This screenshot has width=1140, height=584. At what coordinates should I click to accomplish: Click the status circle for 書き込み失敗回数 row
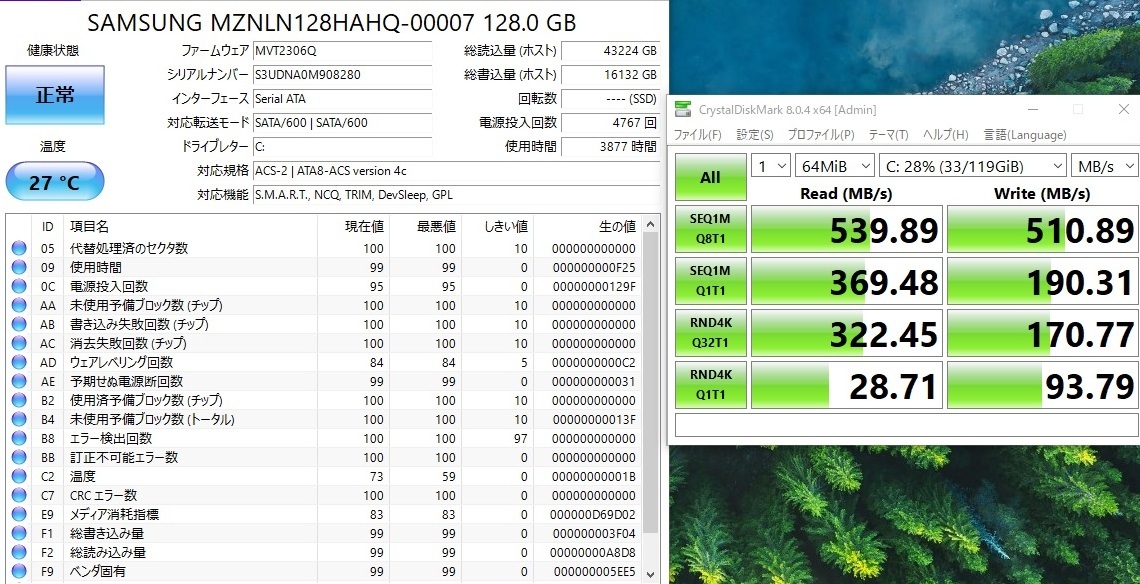[19, 324]
